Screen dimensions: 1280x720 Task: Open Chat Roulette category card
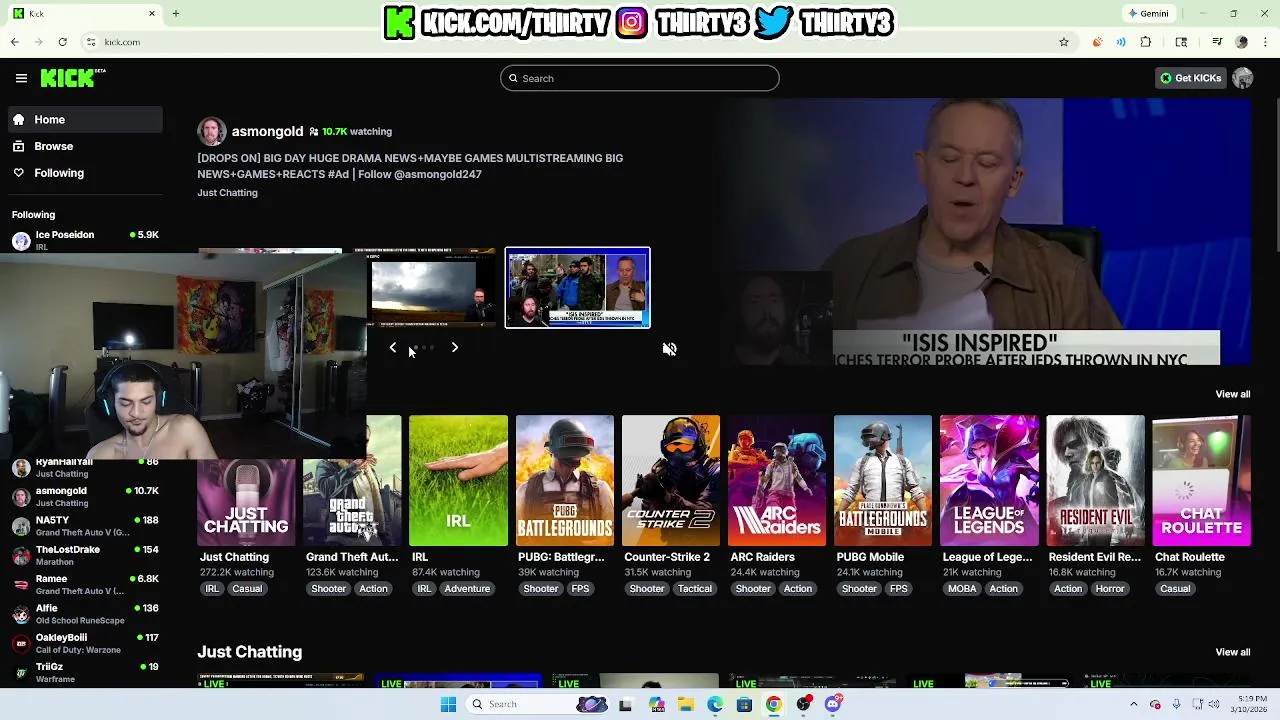coord(1201,481)
